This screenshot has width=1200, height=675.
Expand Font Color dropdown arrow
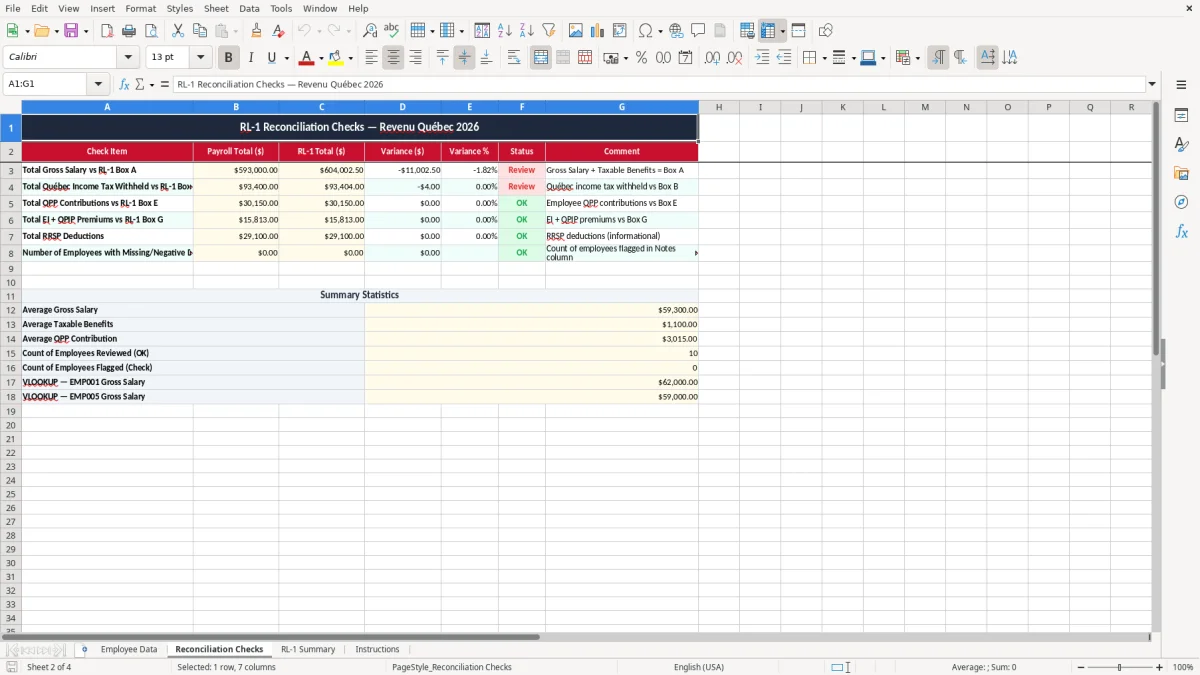click(x=321, y=58)
